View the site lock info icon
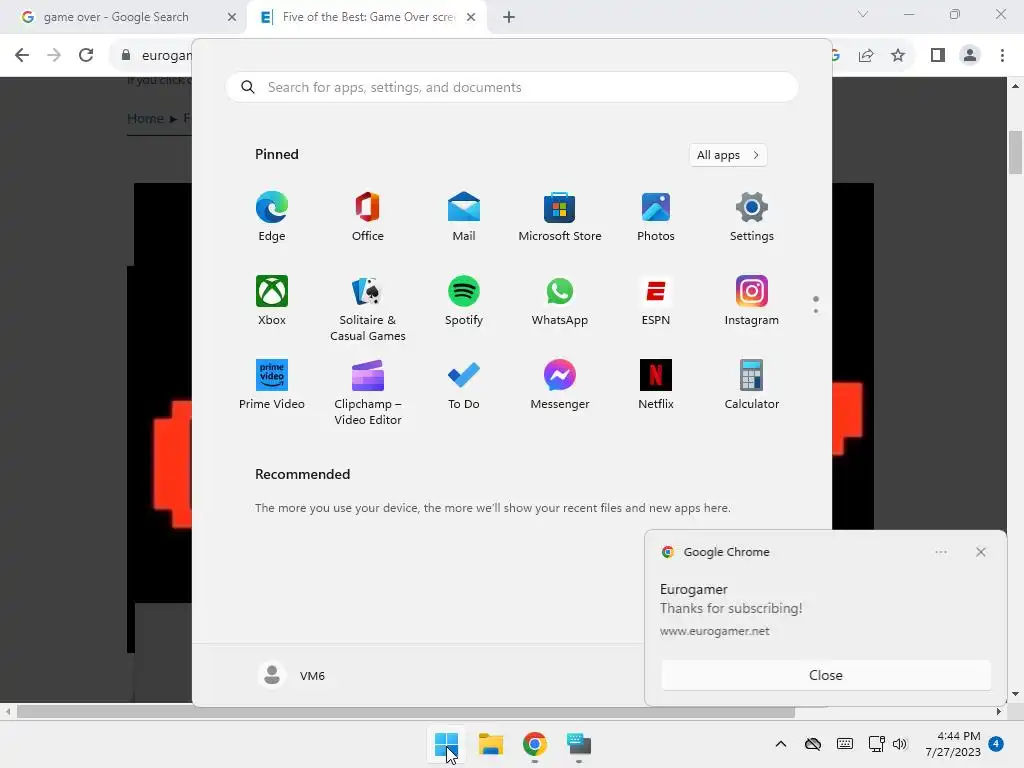This screenshot has width=1024, height=768. 126,56
